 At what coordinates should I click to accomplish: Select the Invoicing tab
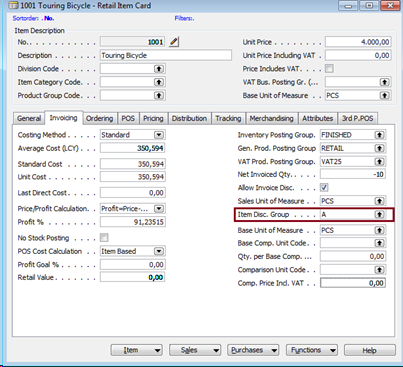coord(63,118)
